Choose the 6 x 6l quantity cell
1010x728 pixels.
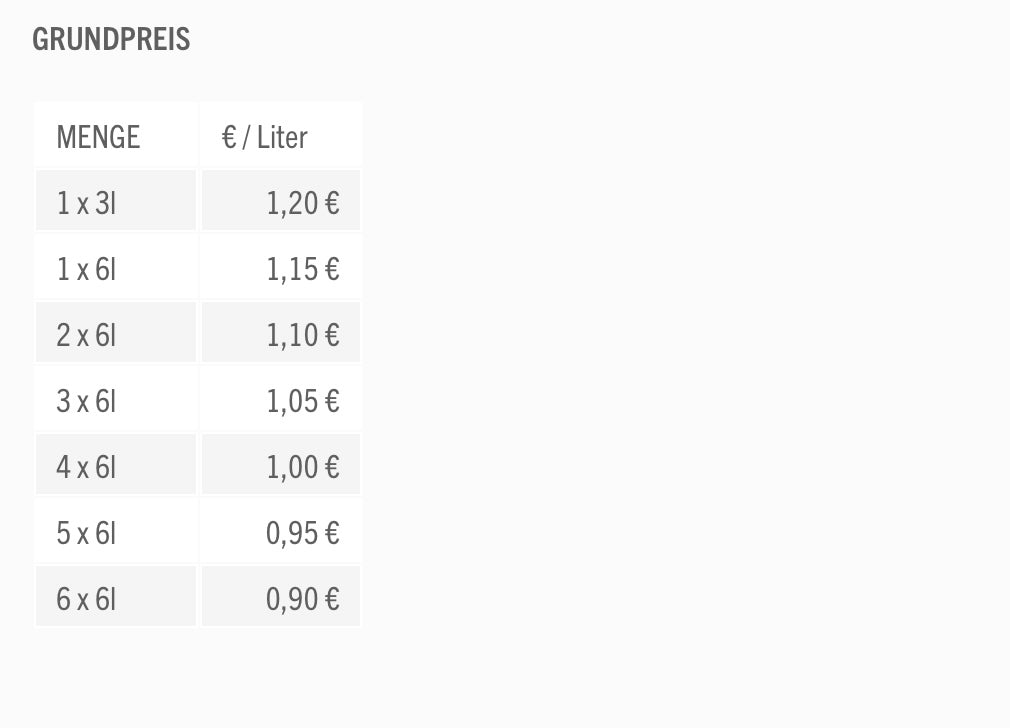click(x=86, y=599)
